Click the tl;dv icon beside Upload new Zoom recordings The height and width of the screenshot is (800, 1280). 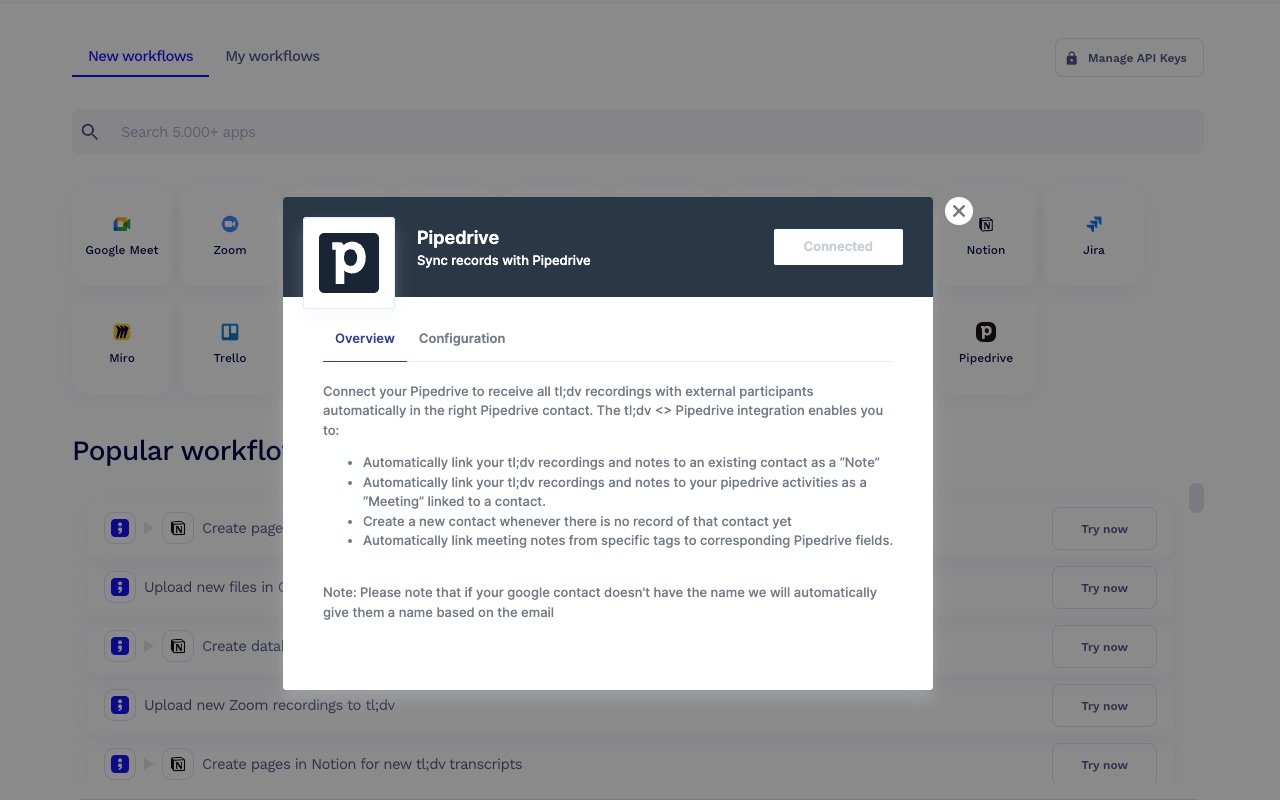pyautogui.click(x=120, y=705)
